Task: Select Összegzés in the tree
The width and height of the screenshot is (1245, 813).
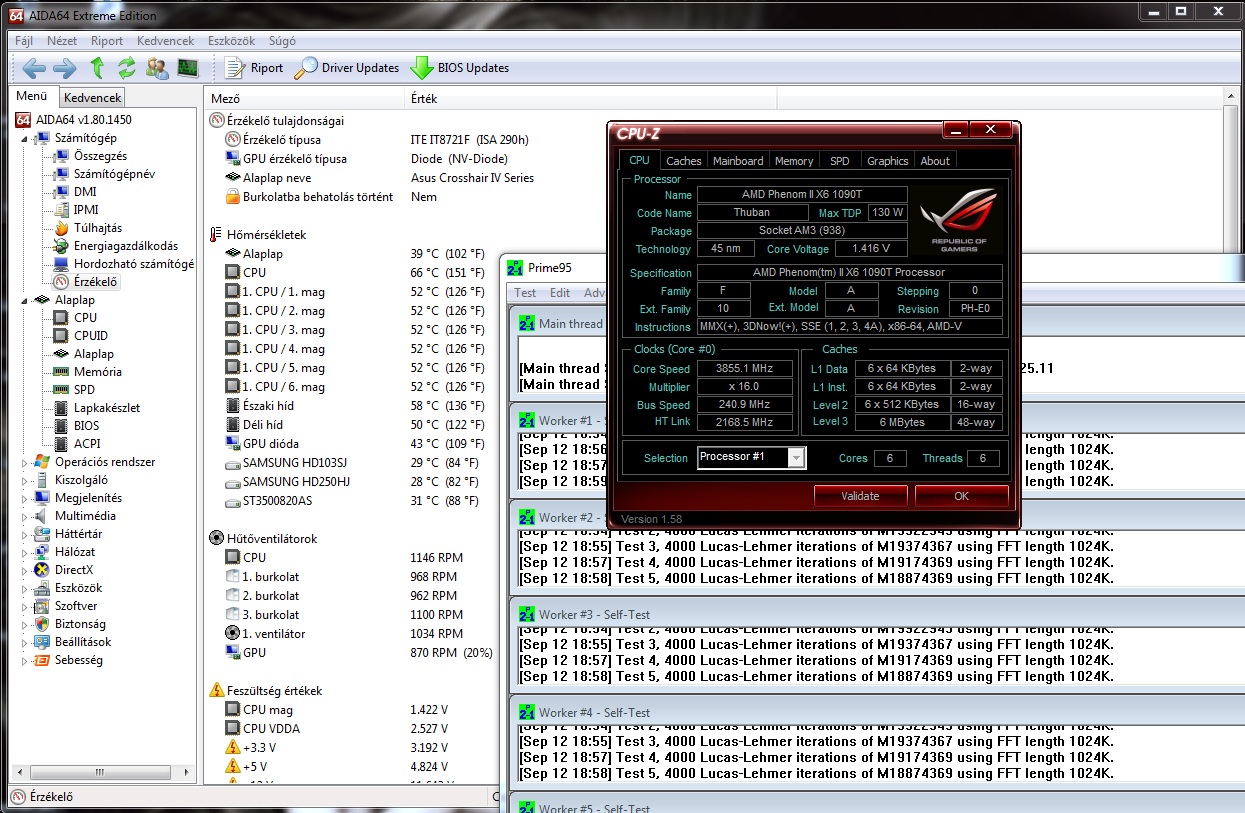Action: pos(100,156)
